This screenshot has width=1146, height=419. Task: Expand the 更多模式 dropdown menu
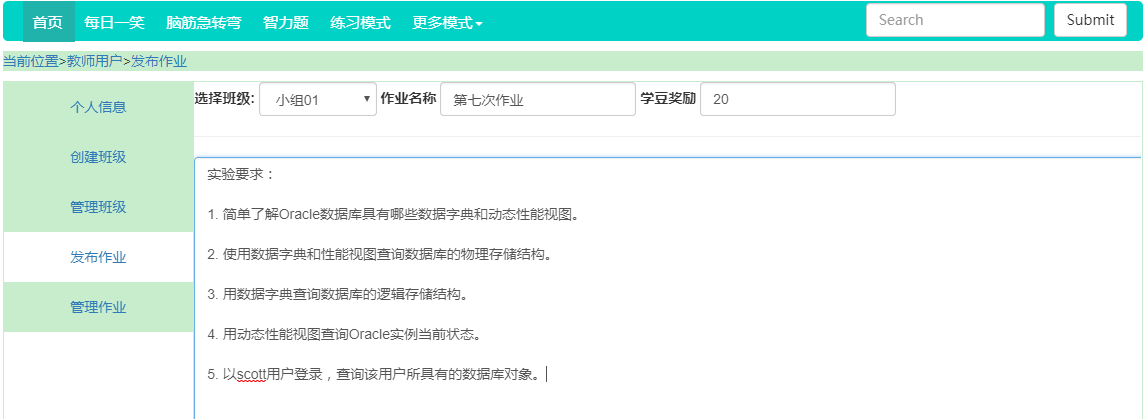coord(447,22)
